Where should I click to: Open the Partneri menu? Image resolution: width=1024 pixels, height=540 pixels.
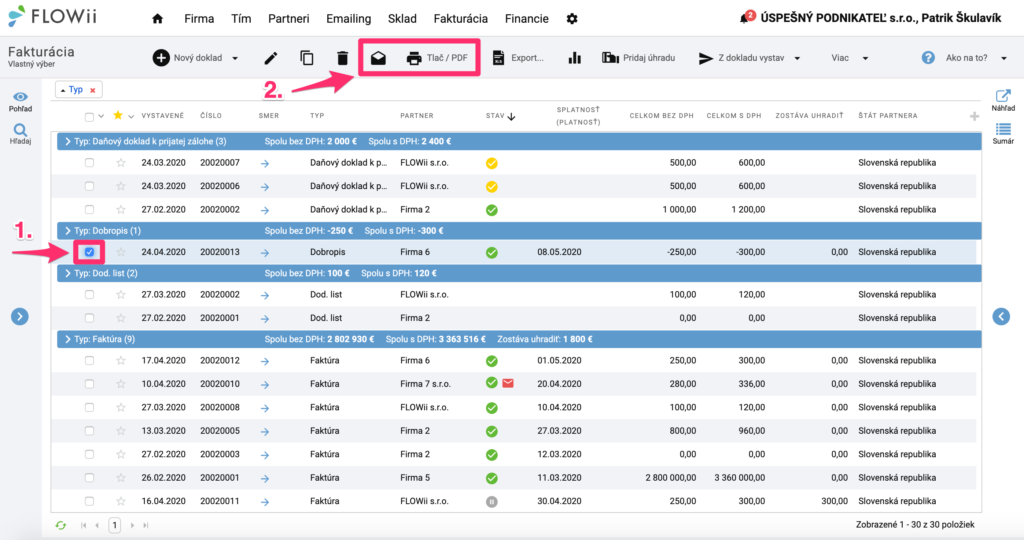(289, 19)
